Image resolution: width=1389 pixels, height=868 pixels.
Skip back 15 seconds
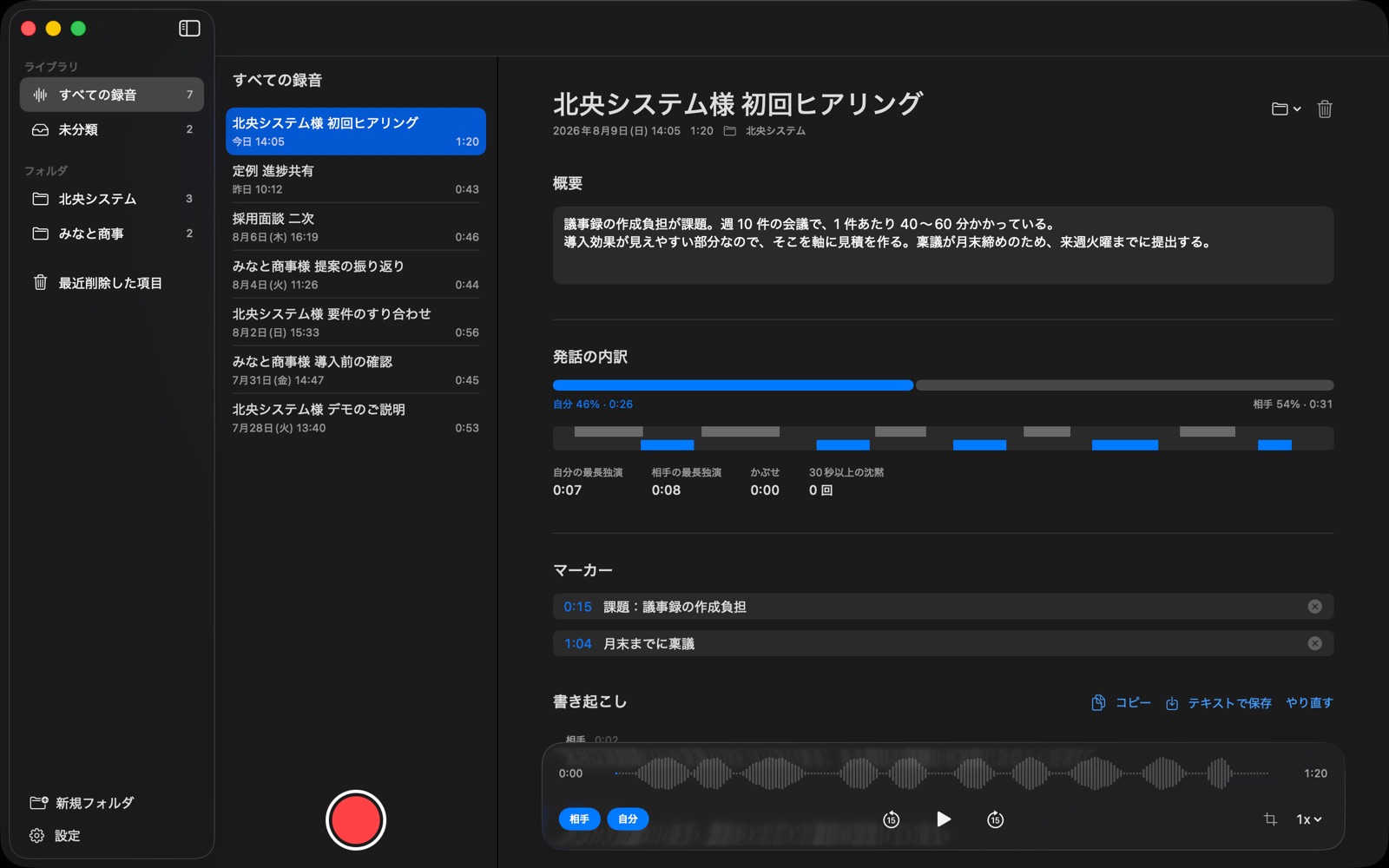(892, 819)
